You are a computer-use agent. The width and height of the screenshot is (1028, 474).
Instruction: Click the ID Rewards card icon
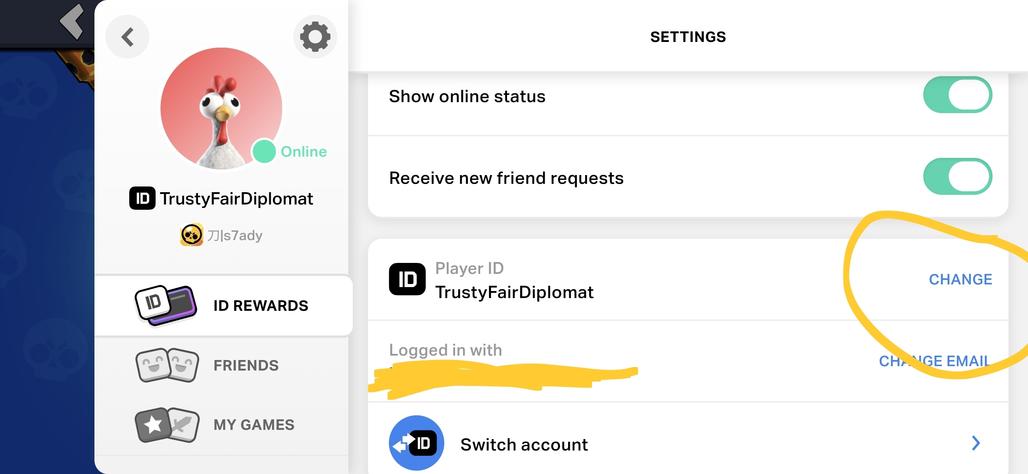point(165,306)
